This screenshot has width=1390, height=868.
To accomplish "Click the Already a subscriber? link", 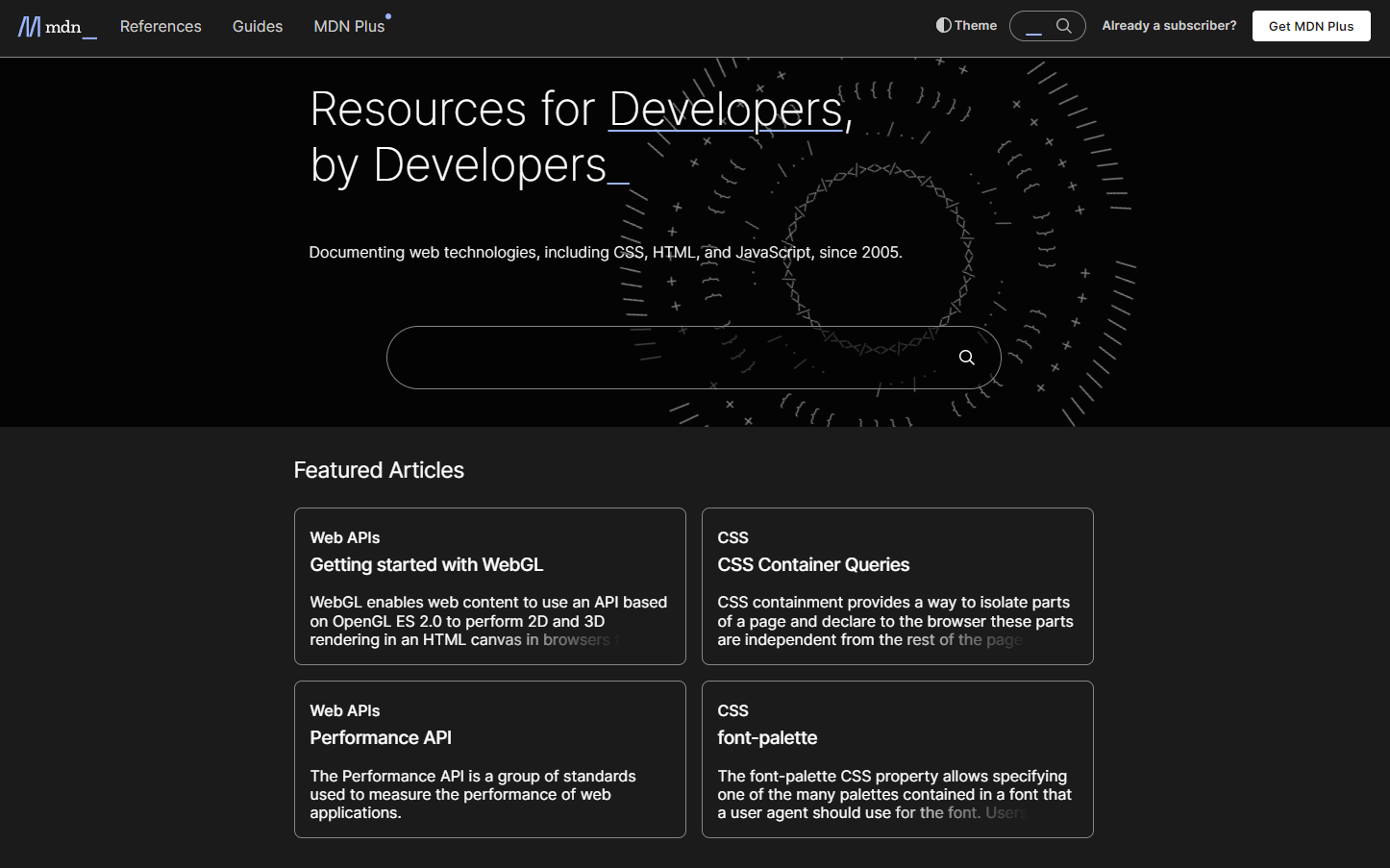I will click(1169, 25).
